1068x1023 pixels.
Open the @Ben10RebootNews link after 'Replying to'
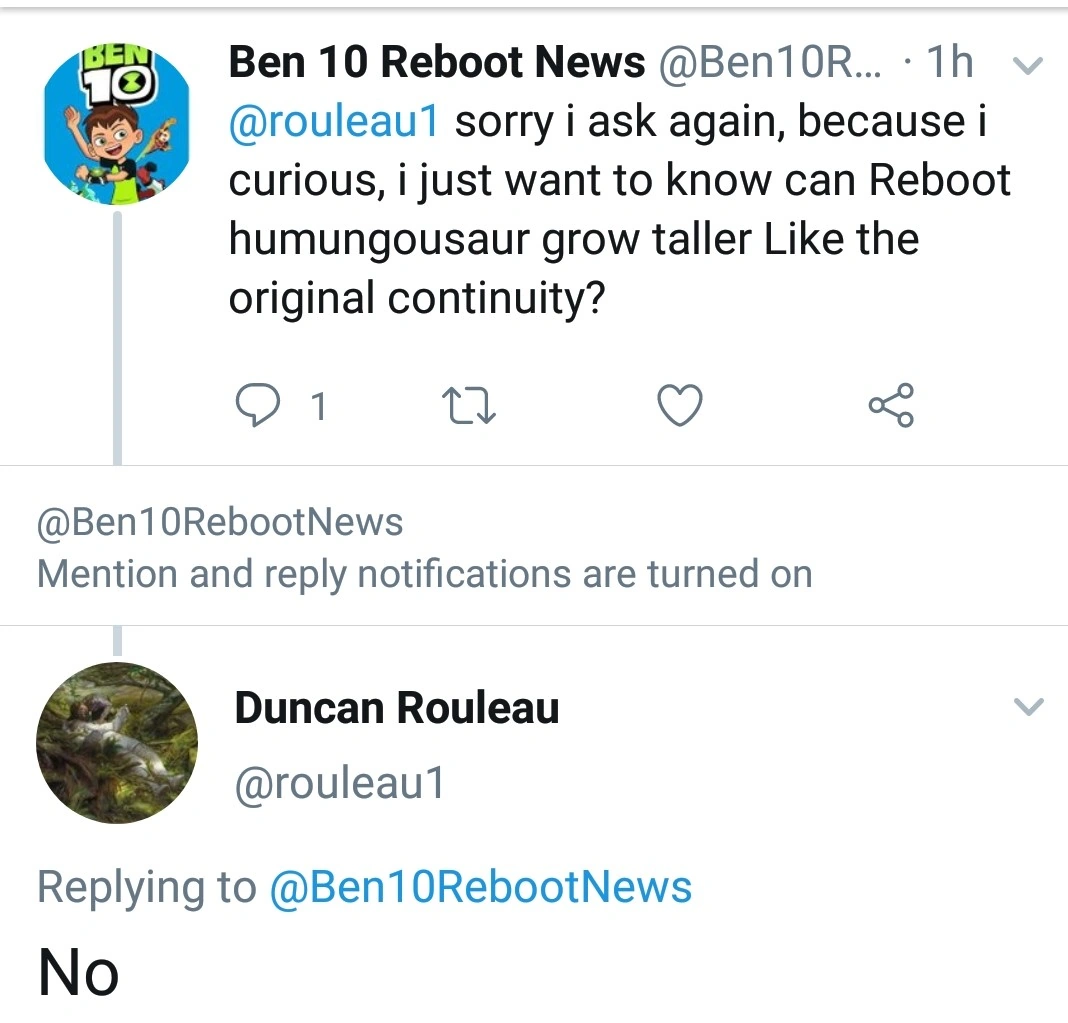480,888
